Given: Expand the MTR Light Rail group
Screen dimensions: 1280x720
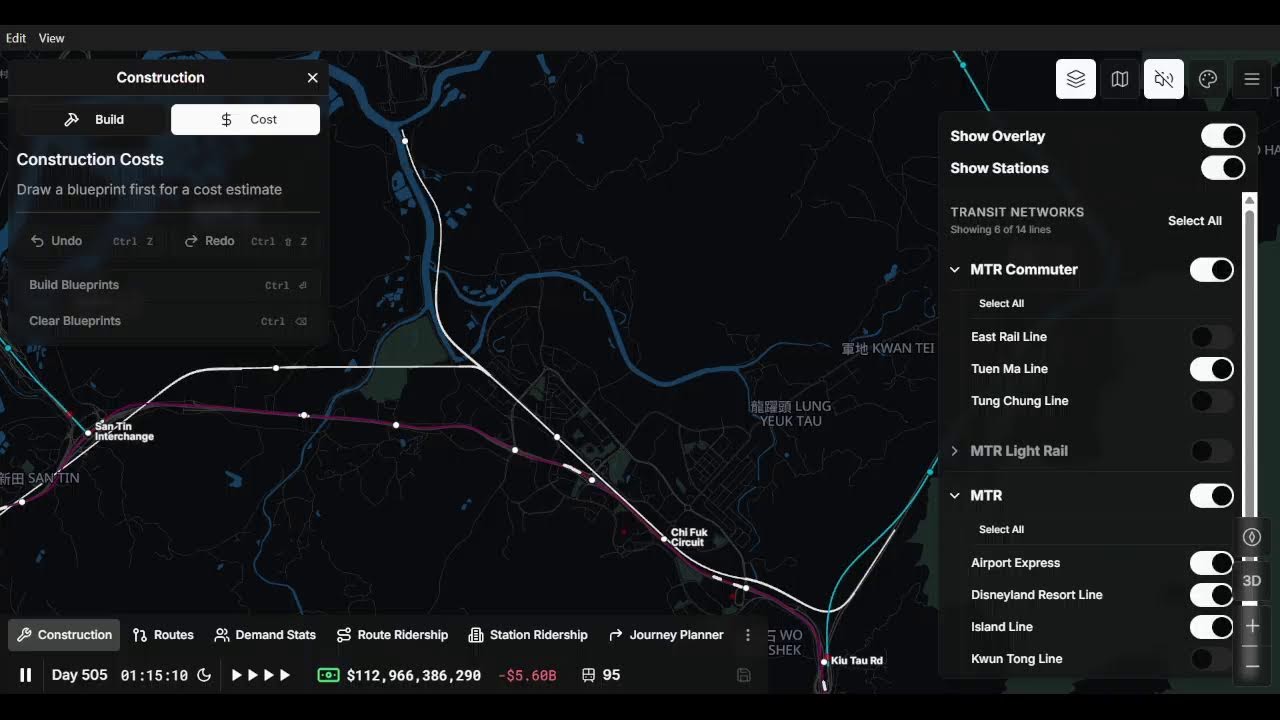Looking at the screenshot, I should pyautogui.click(x=954, y=451).
